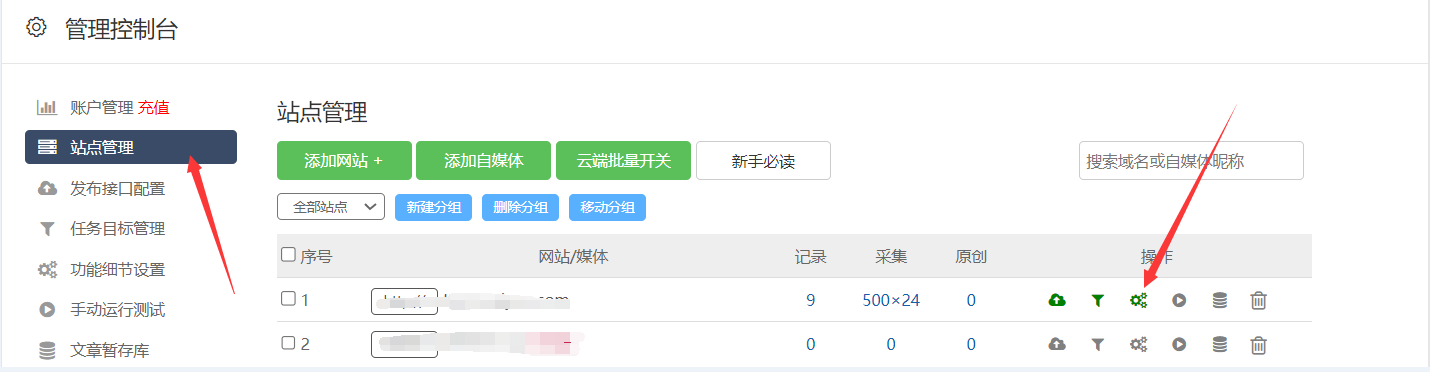Screen dimensions: 1430x372
Task: Open the database stack icon in row 1
Action: [1219, 300]
